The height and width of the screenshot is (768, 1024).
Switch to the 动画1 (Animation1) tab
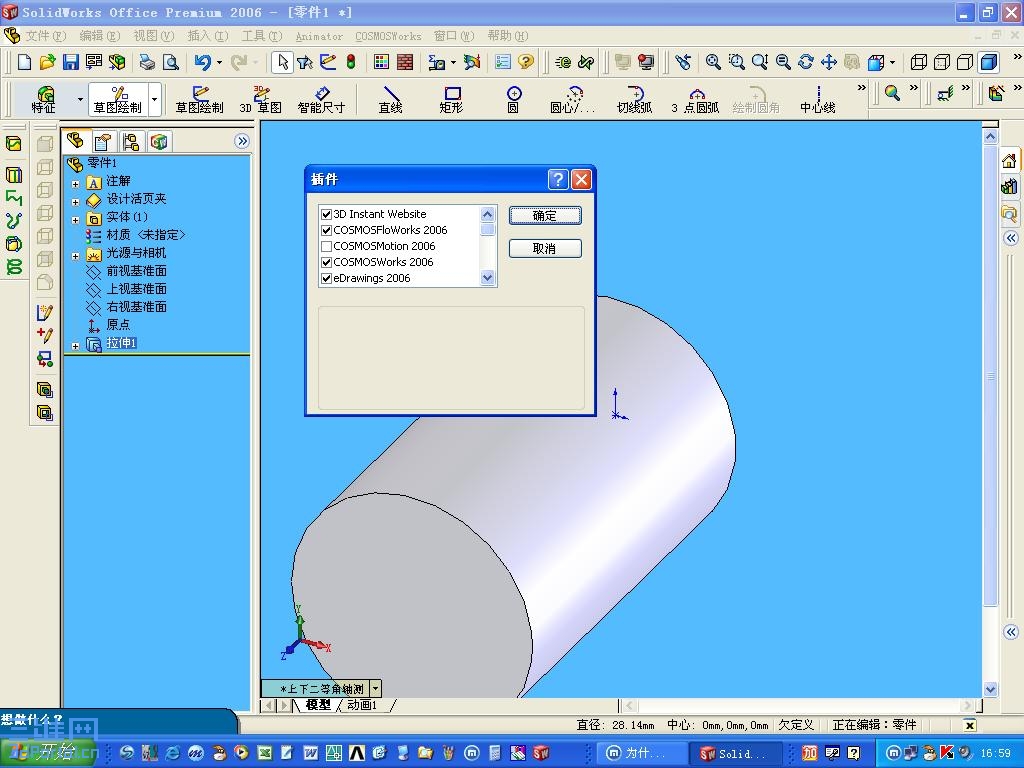(362, 705)
